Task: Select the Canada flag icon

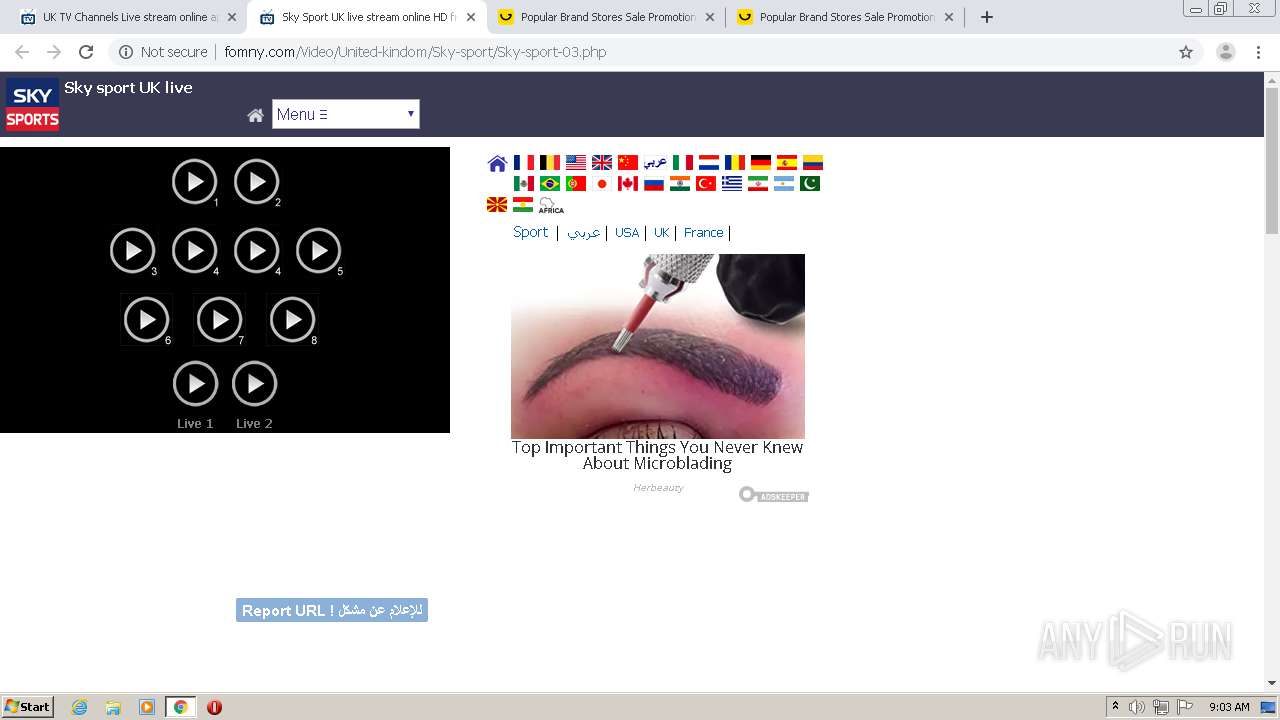Action: pyautogui.click(x=628, y=183)
